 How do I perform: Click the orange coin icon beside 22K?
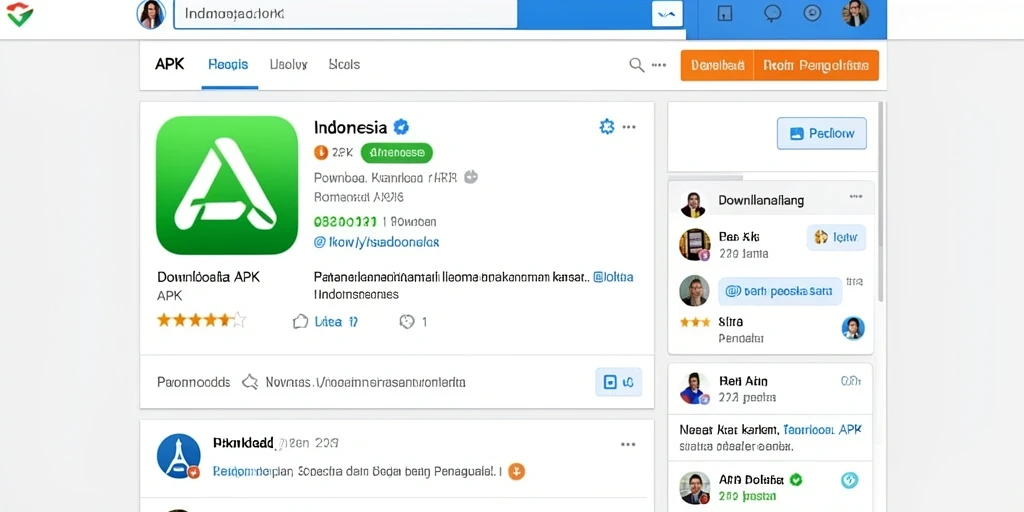(321, 153)
